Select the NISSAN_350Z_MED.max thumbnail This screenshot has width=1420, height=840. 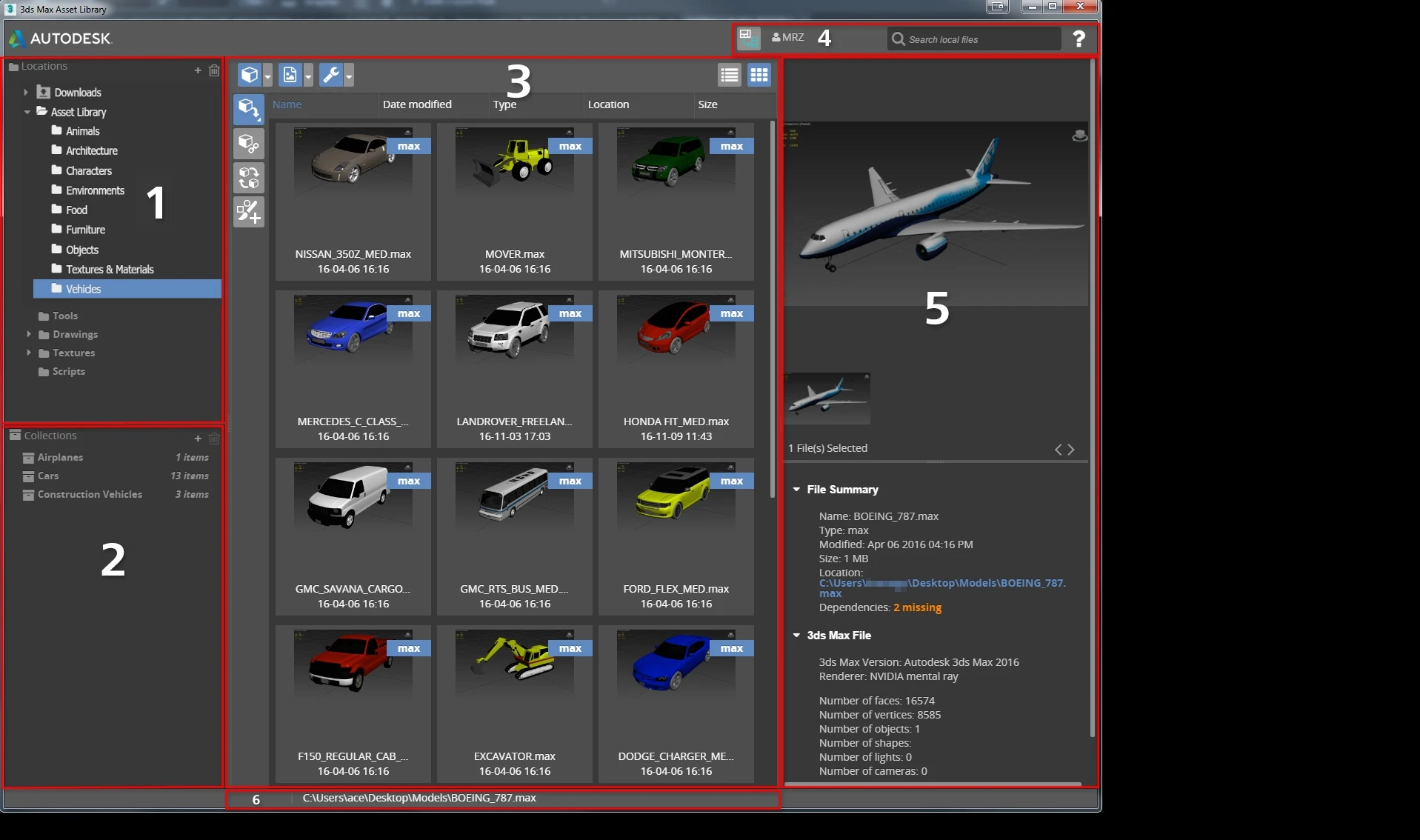click(353, 201)
